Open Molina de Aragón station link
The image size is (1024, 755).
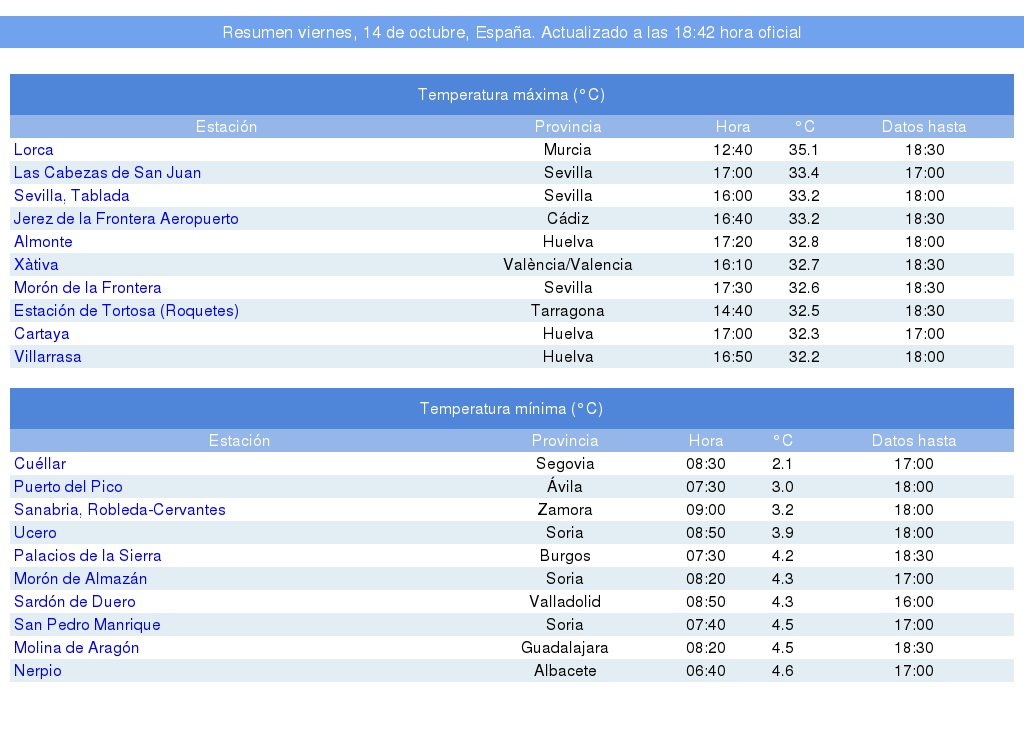(x=76, y=647)
